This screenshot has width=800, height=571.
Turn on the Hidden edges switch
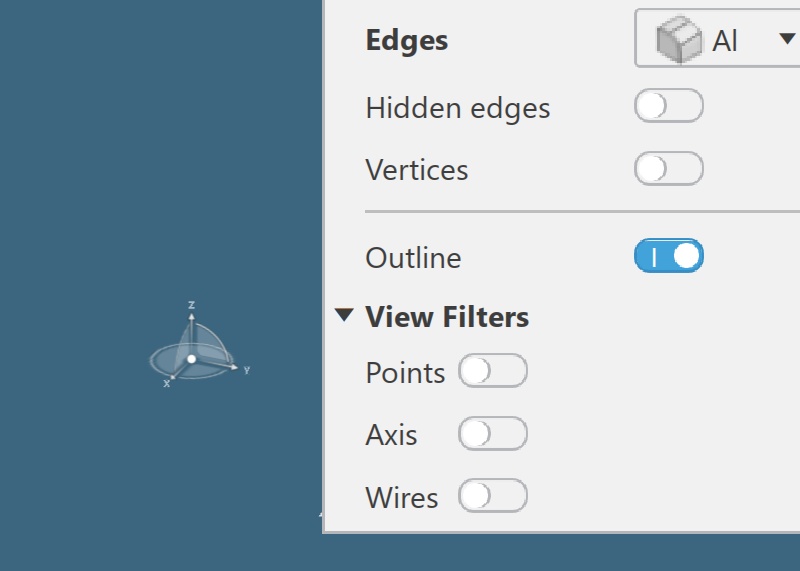point(668,107)
